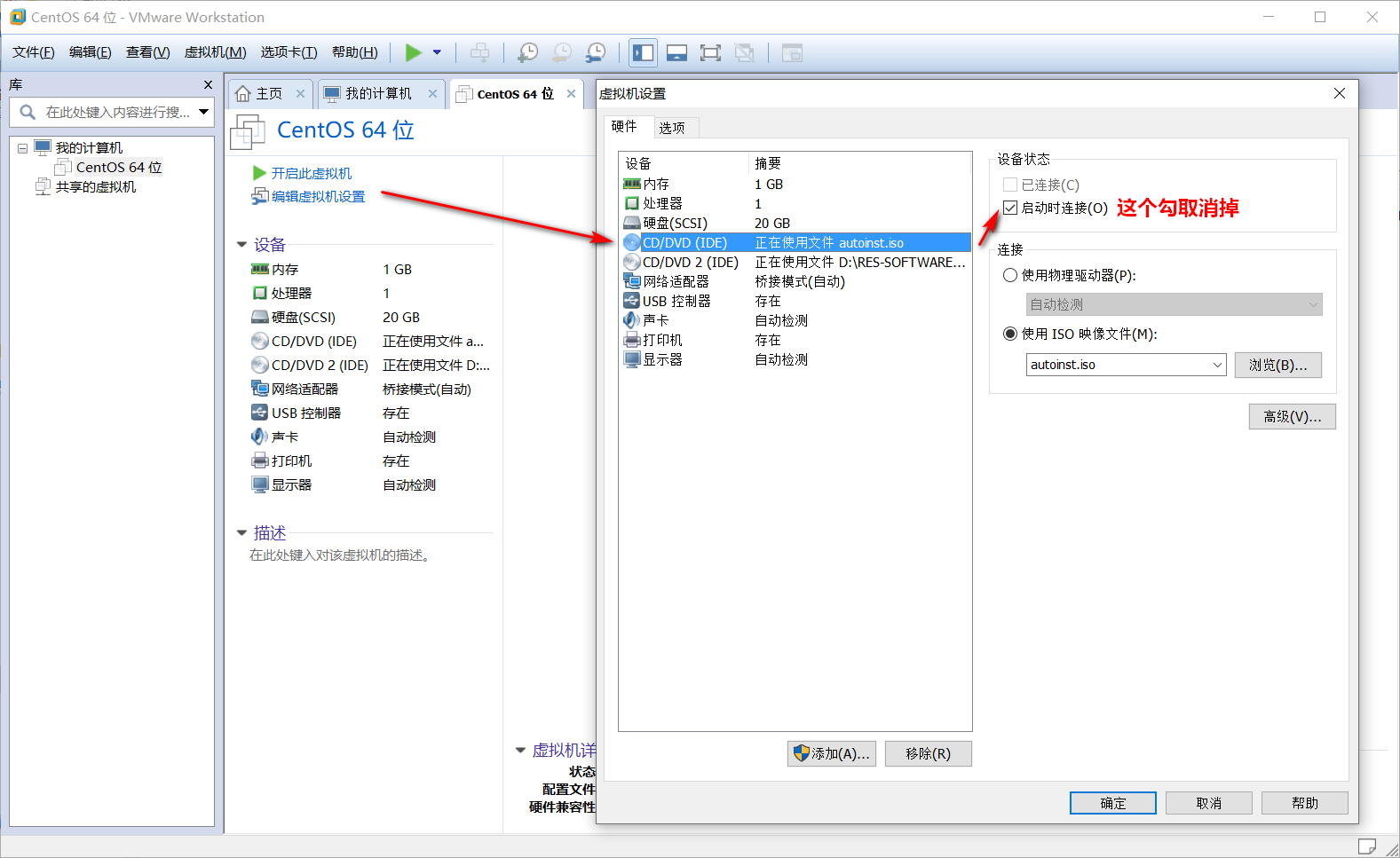This screenshot has height=858, width=1400.
Task: Select 声卡 row in settings list
Action: pos(795,320)
